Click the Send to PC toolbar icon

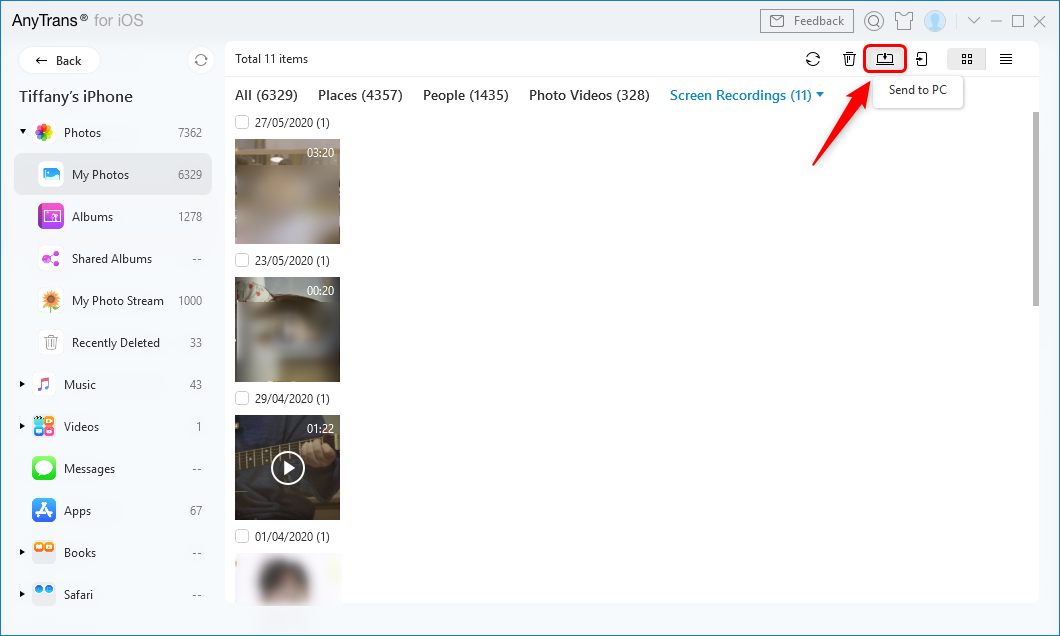pos(885,59)
